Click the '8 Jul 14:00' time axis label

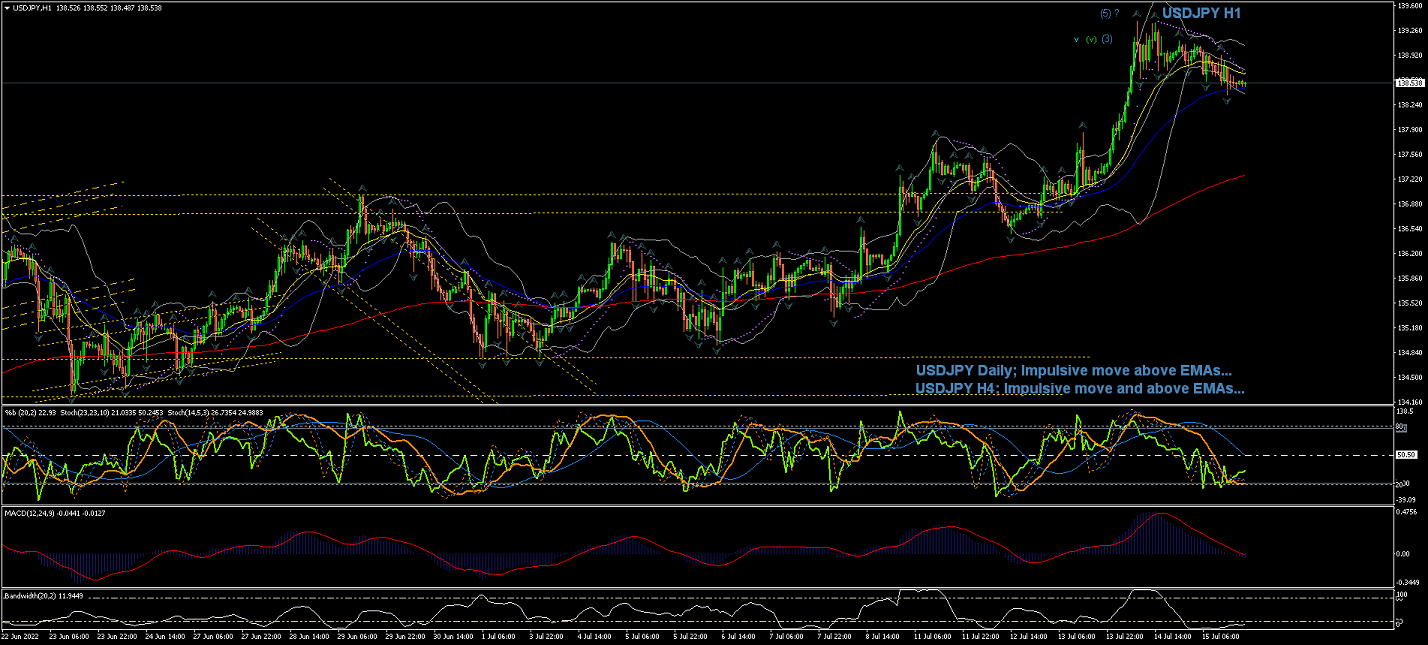[883, 636]
